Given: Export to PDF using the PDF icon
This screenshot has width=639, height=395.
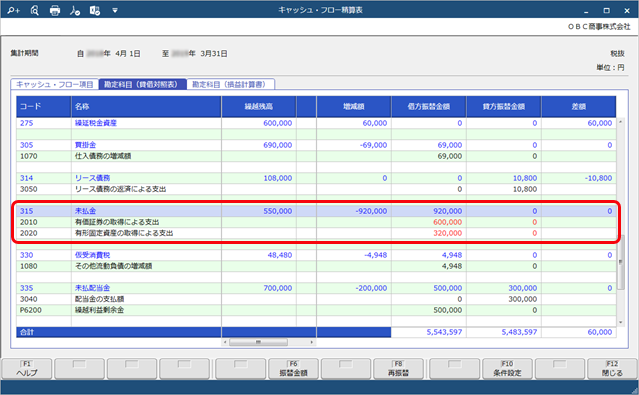Looking at the screenshot, I should 75,10.
